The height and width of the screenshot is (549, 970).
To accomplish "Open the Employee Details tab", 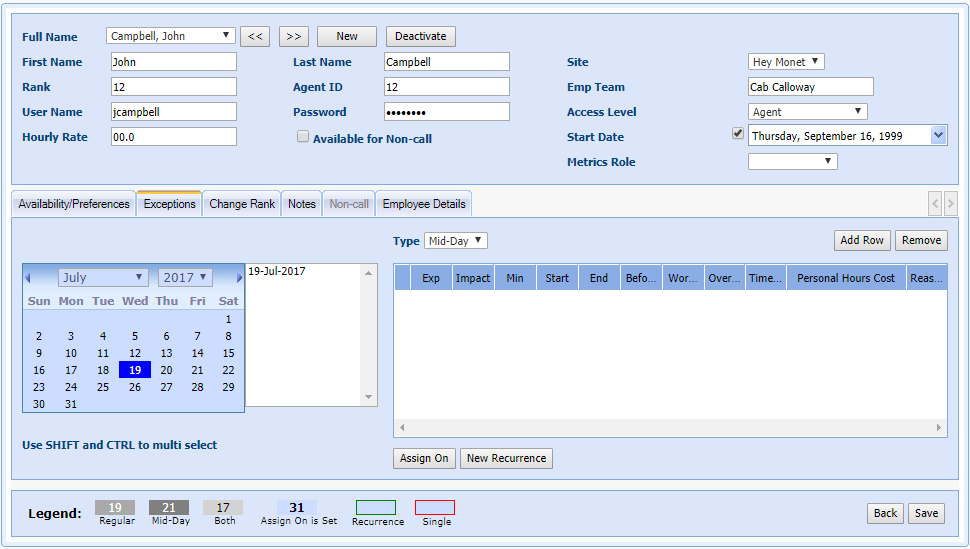I will pyautogui.click(x=424, y=204).
